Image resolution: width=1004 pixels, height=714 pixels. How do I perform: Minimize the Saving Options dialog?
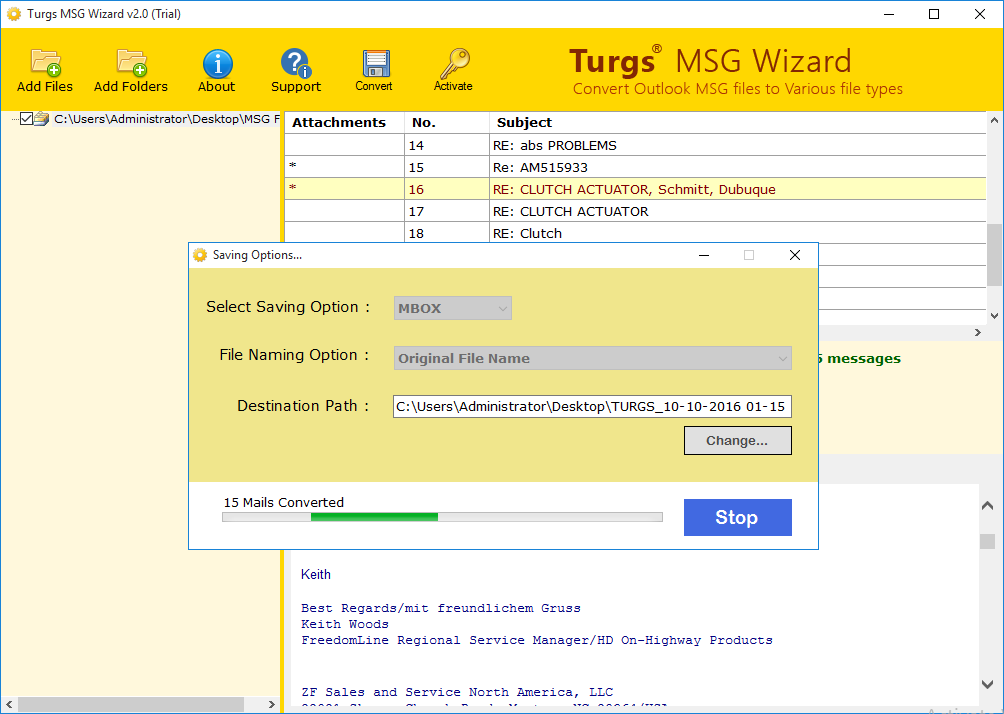704,255
